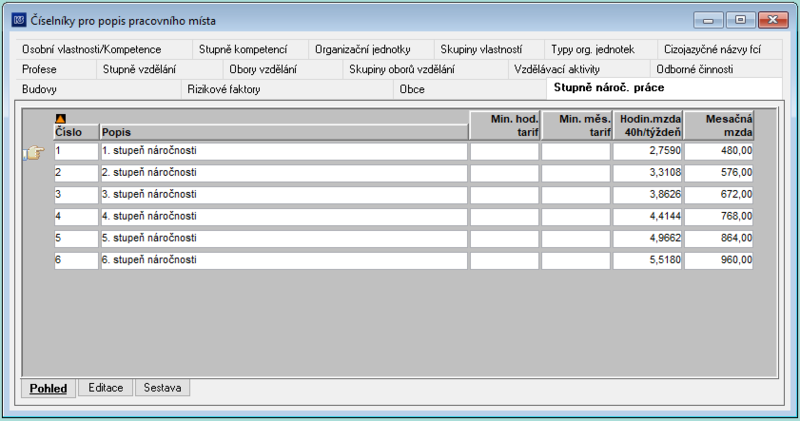800x421 pixels.
Task: Click hourly wage value 5,5180
Action: click(647, 260)
